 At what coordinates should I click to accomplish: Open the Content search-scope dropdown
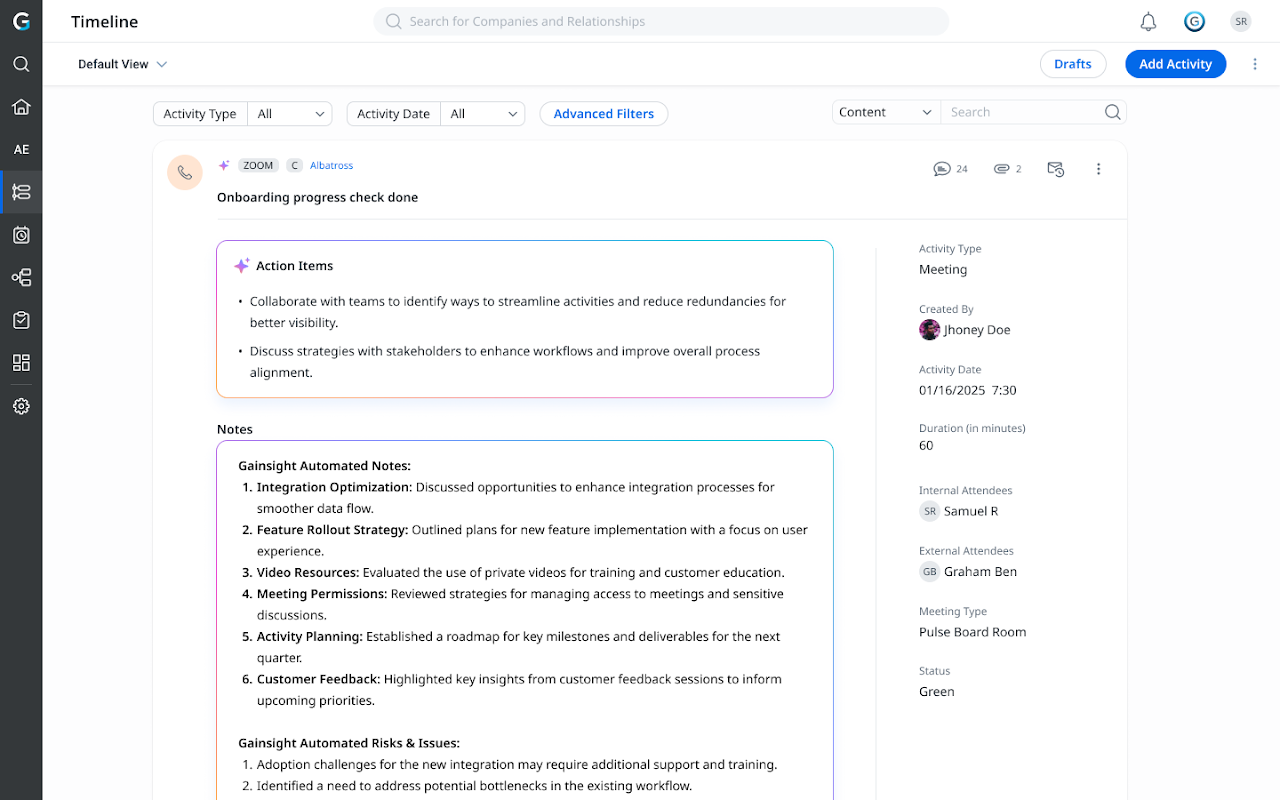(x=886, y=112)
